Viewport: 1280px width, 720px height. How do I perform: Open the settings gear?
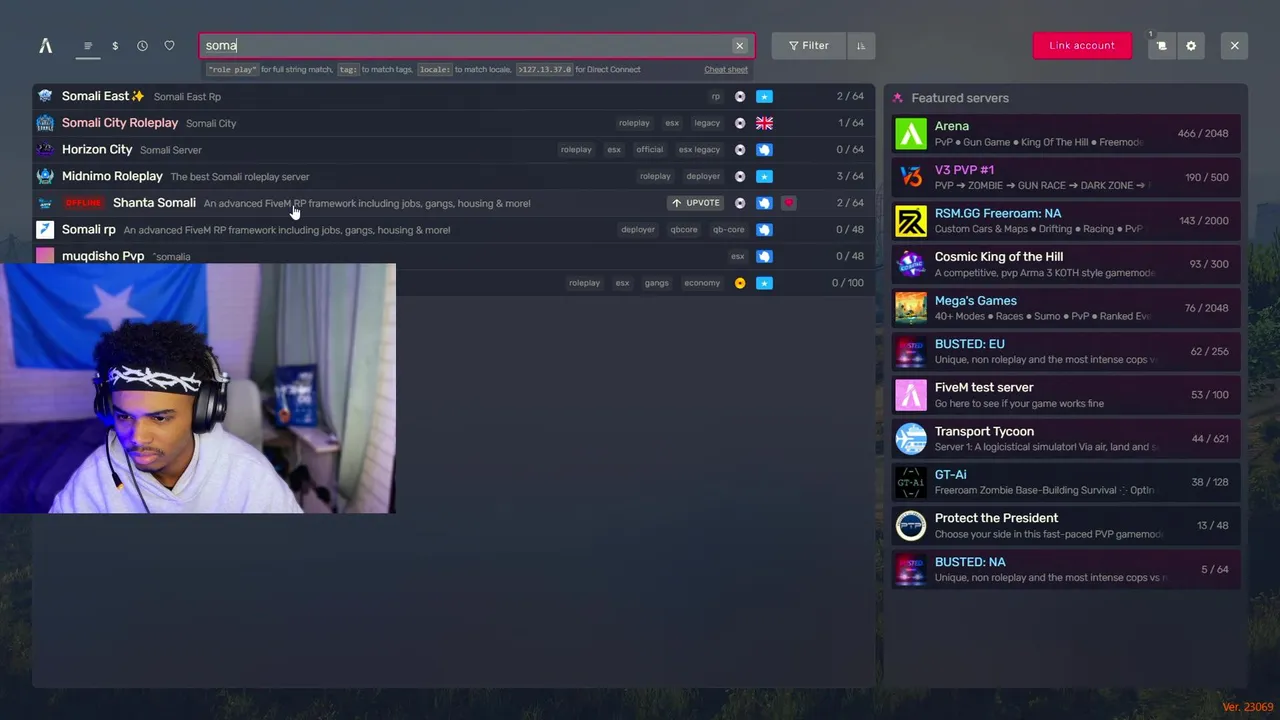[1191, 46]
